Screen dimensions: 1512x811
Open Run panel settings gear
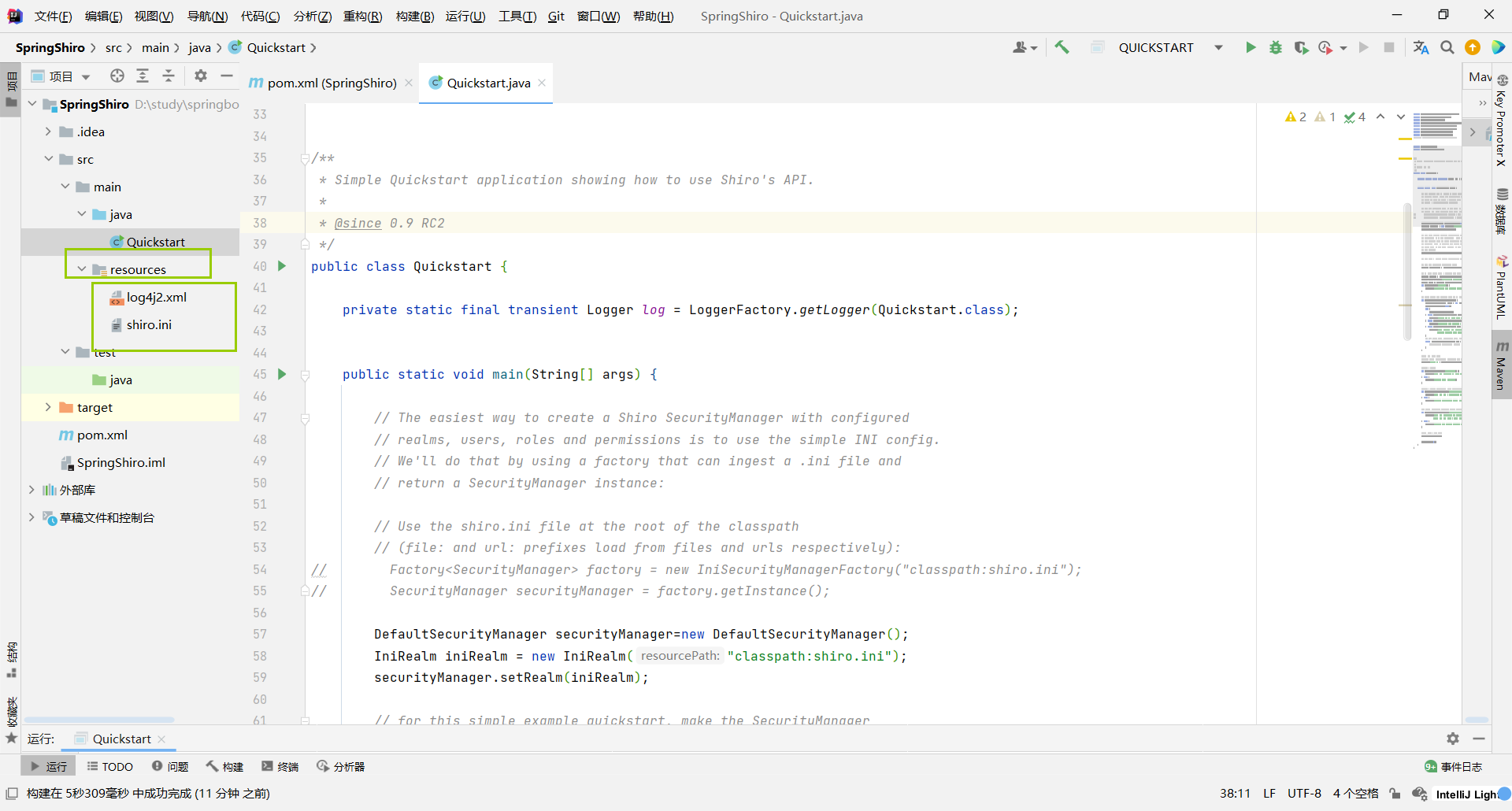pos(1453,739)
